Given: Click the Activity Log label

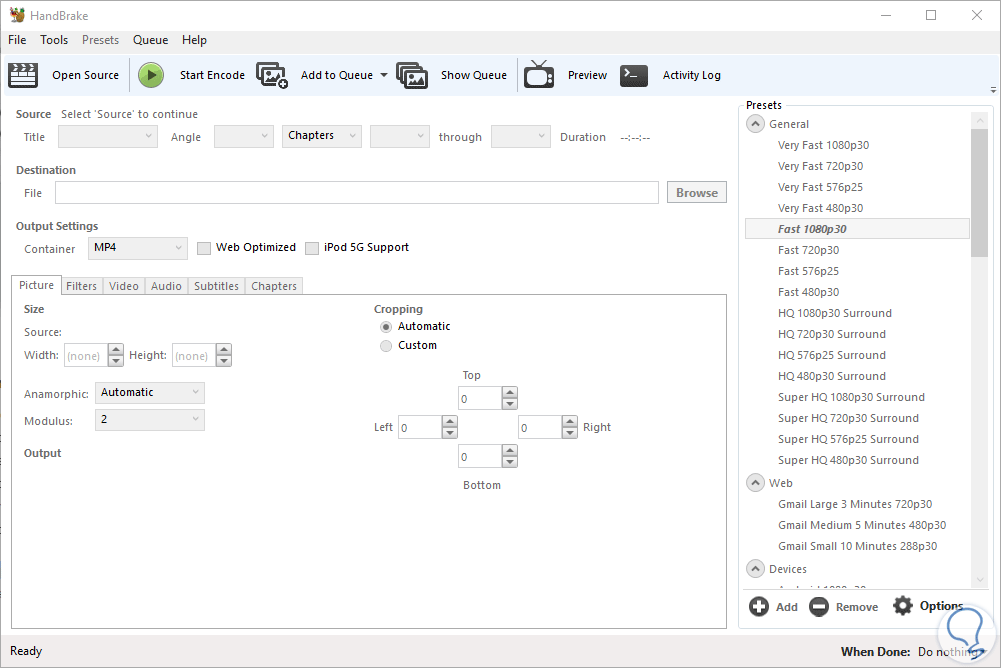Looking at the screenshot, I should pos(691,75).
